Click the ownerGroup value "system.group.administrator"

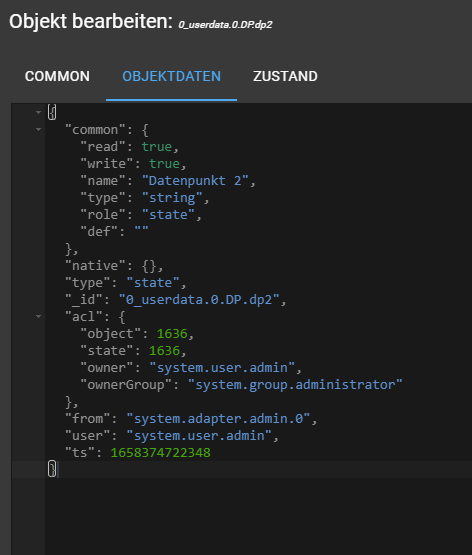[x=295, y=384]
